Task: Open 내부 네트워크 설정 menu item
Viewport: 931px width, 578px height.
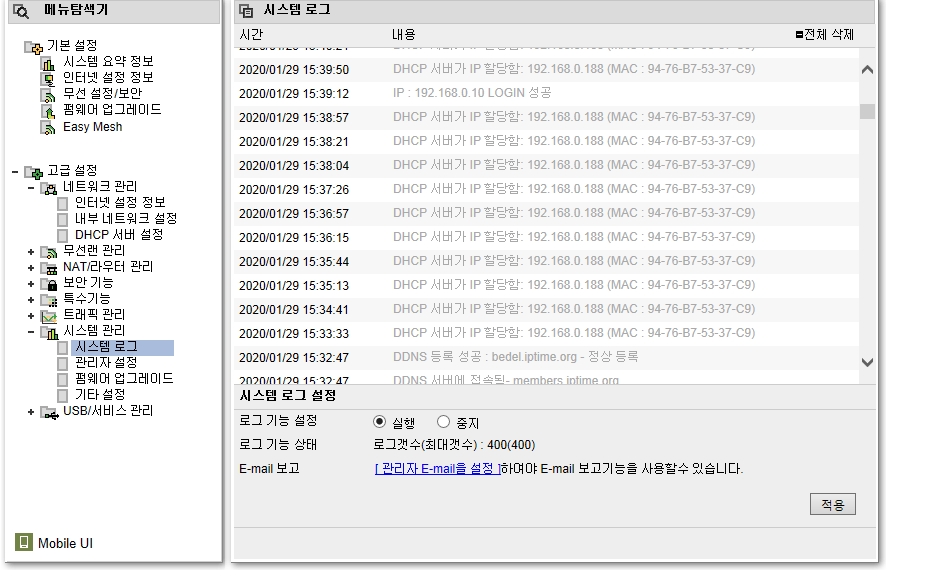Action: tap(126, 219)
